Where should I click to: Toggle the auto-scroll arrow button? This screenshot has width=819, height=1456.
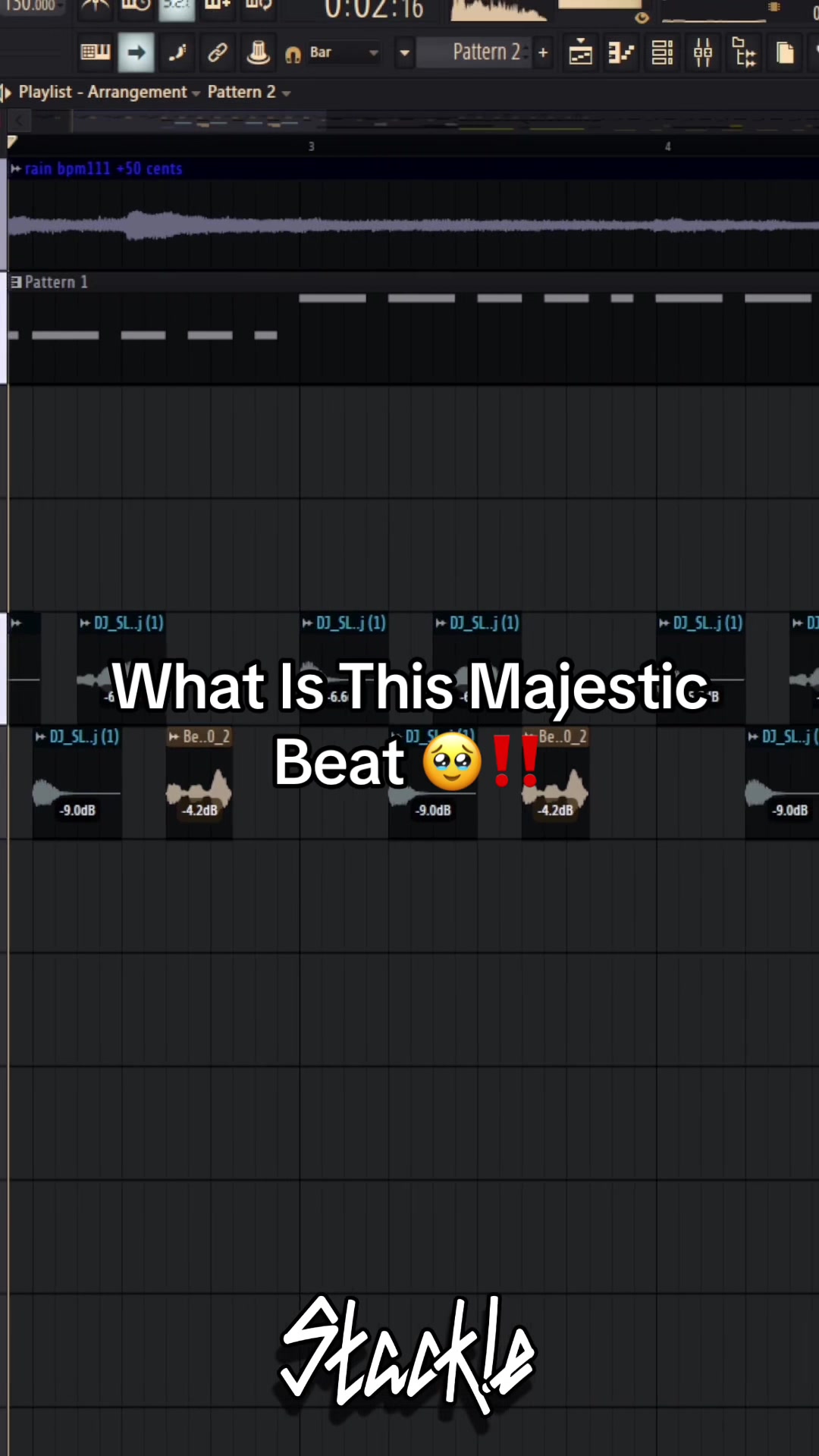(x=136, y=52)
